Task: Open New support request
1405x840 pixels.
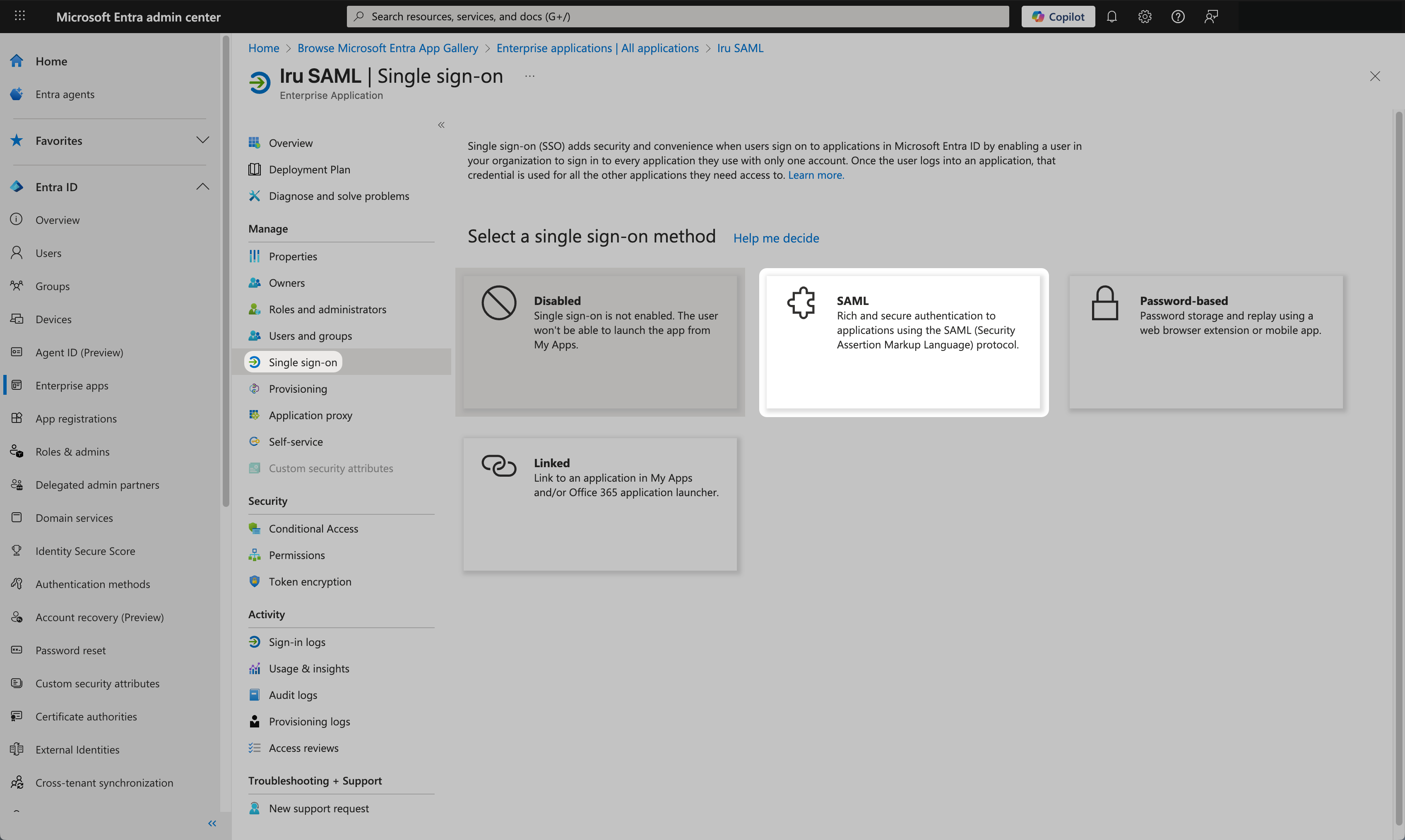Action: tap(319, 808)
